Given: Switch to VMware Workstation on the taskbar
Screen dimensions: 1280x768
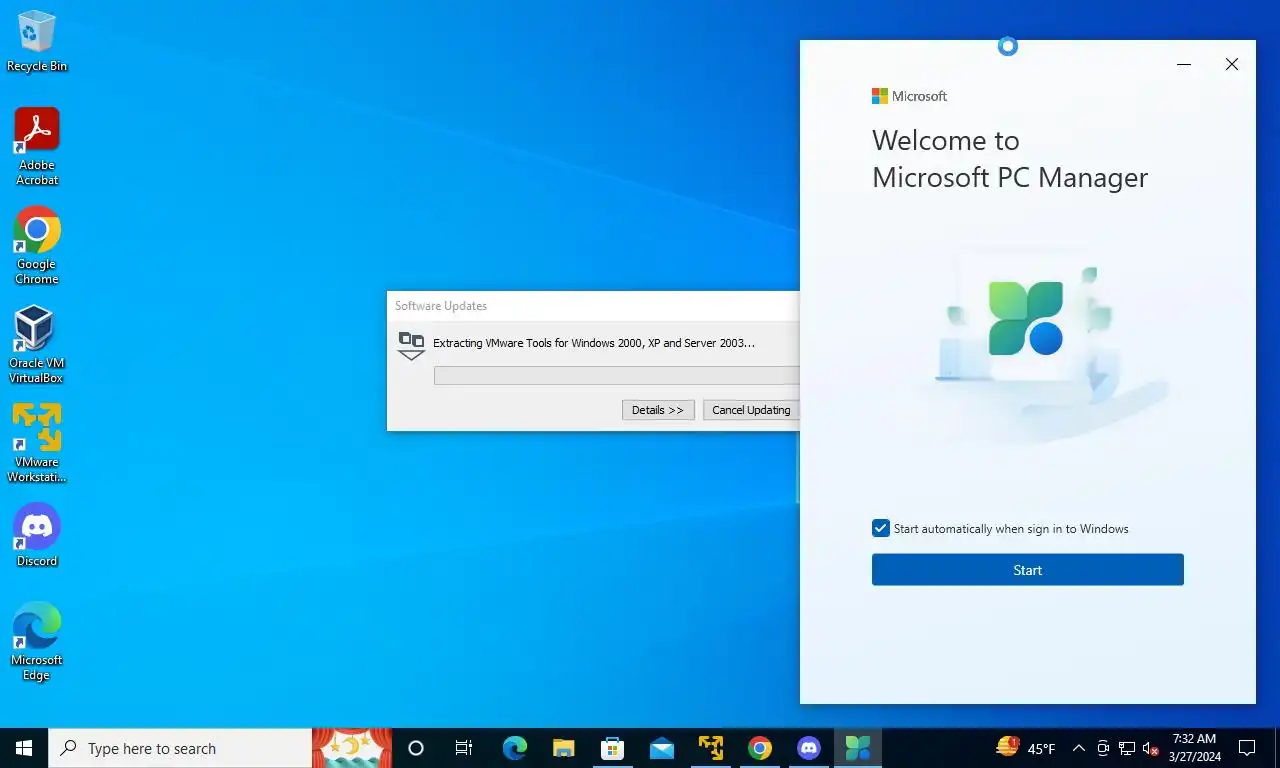Looking at the screenshot, I should [710, 748].
